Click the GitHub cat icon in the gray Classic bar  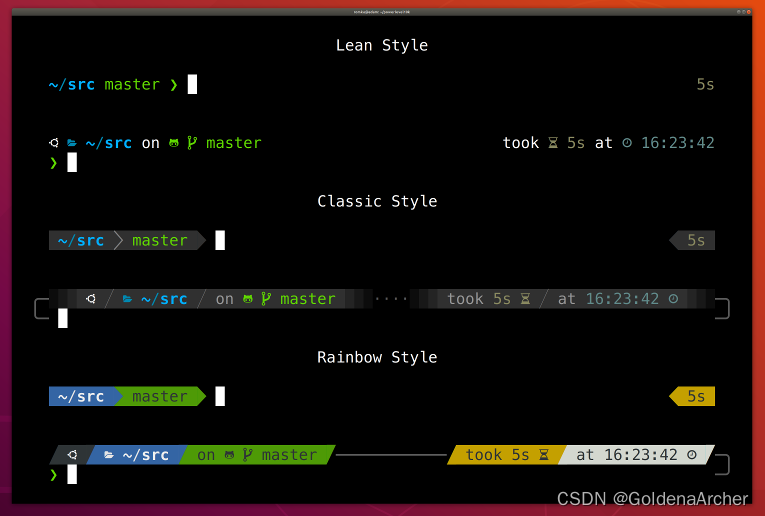pyautogui.click(x=248, y=299)
